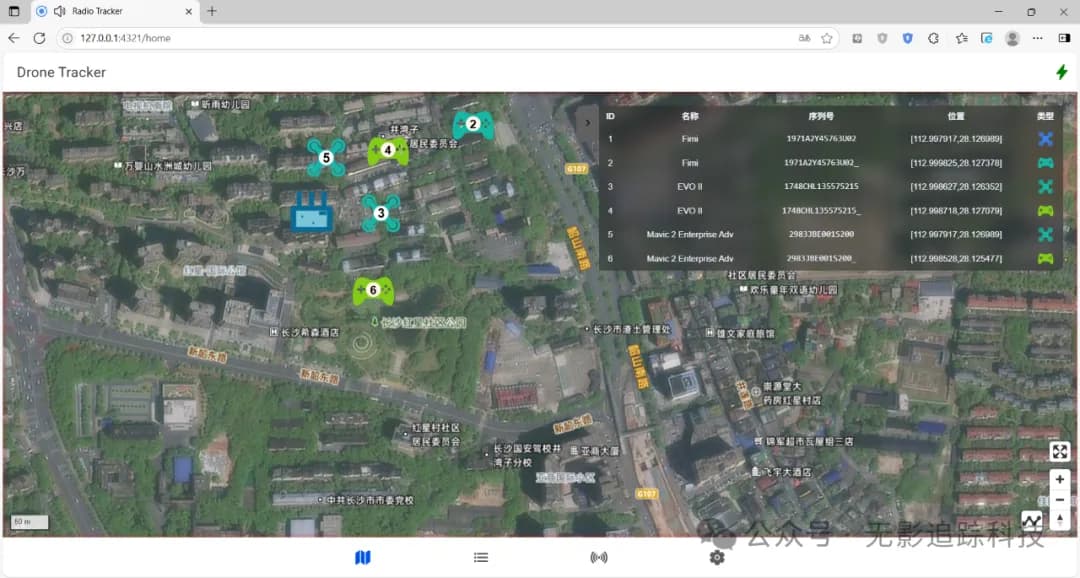
Task: Click blue drone type icon in row 1
Action: pos(1045,139)
